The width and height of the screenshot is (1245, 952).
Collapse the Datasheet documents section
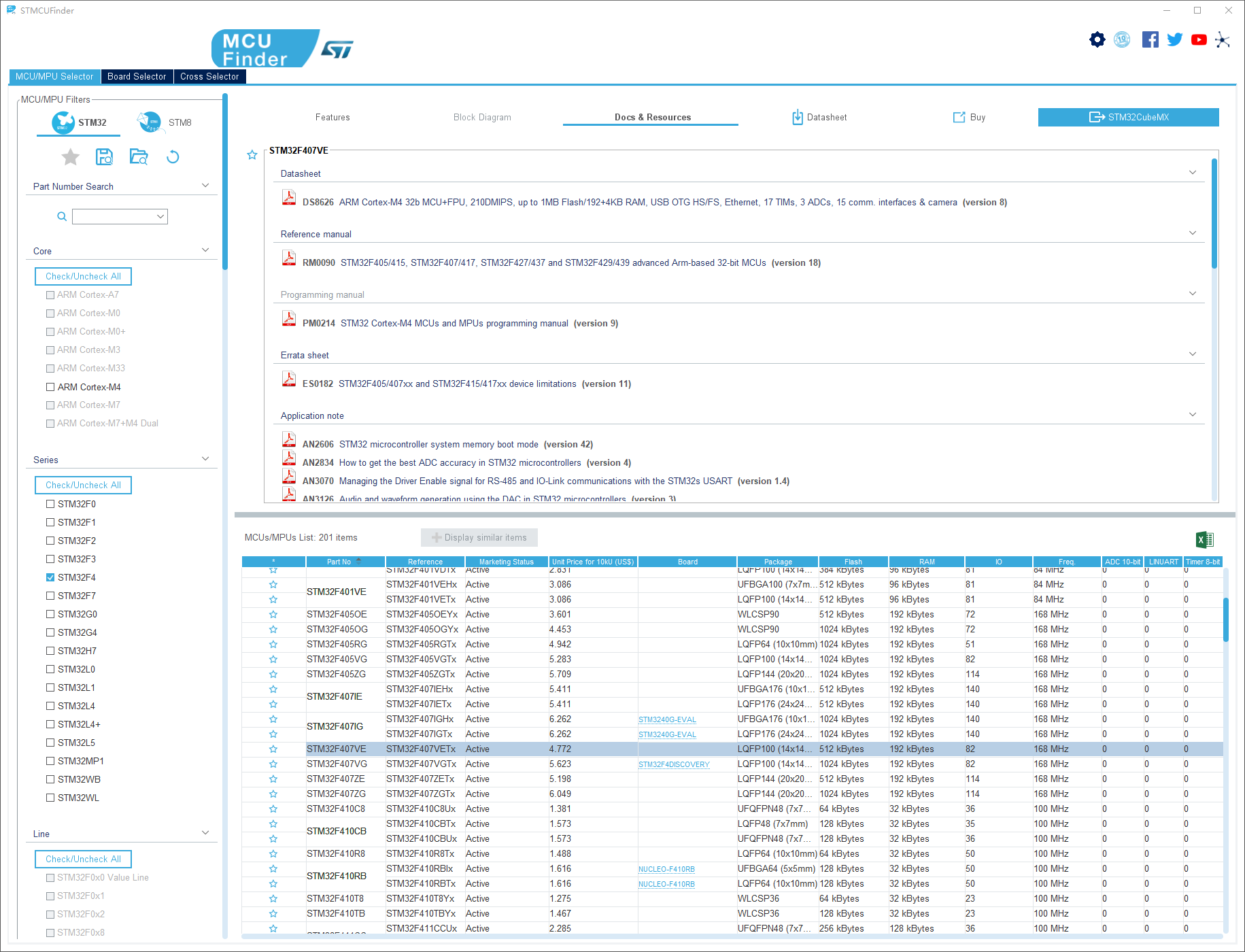[x=1193, y=173]
